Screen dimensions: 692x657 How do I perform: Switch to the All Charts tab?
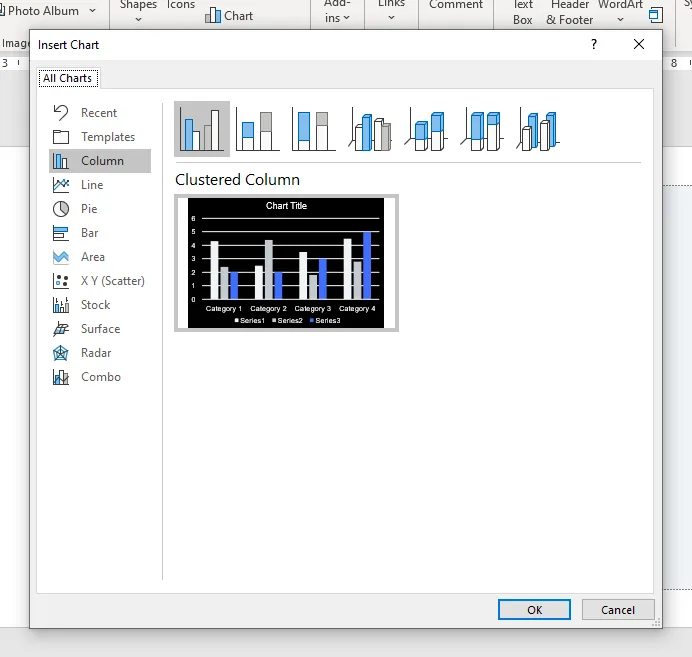tap(68, 78)
